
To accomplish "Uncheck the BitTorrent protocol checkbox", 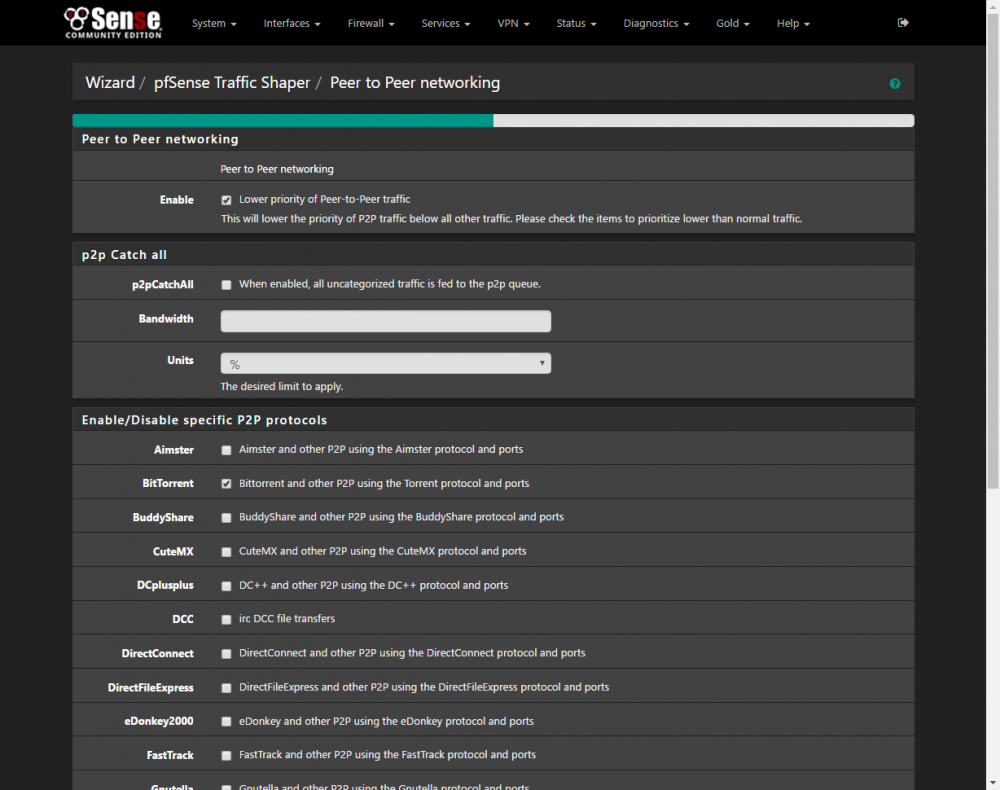I will (226, 484).
